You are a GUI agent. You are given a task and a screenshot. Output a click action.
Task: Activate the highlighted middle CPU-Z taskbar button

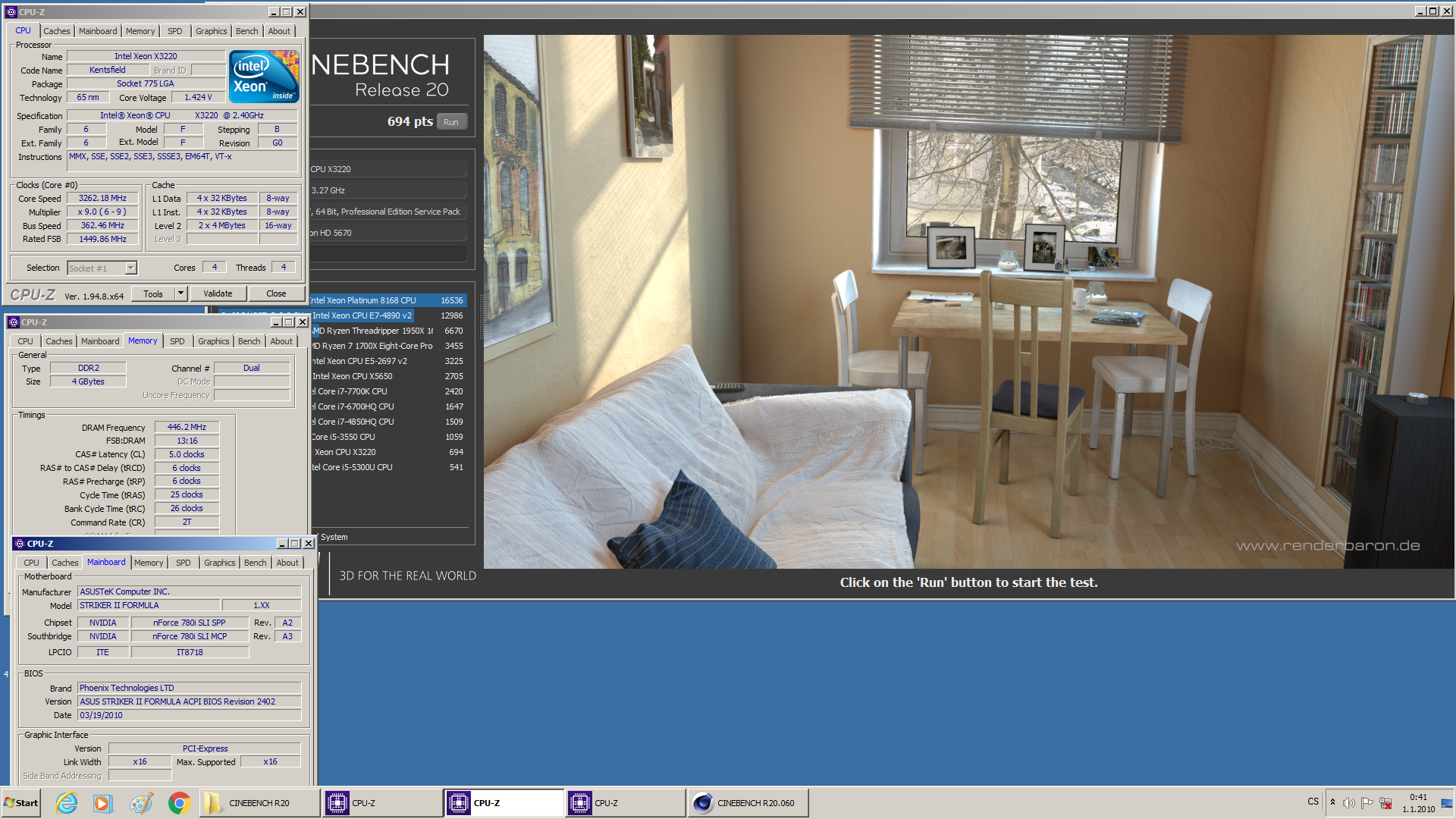coord(504,803)
